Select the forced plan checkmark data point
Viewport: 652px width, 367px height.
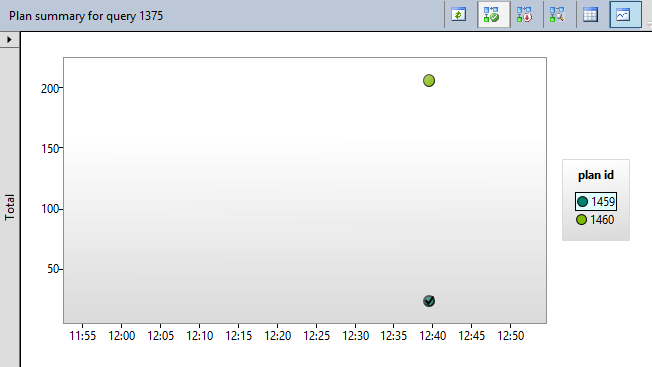(429, 301)
